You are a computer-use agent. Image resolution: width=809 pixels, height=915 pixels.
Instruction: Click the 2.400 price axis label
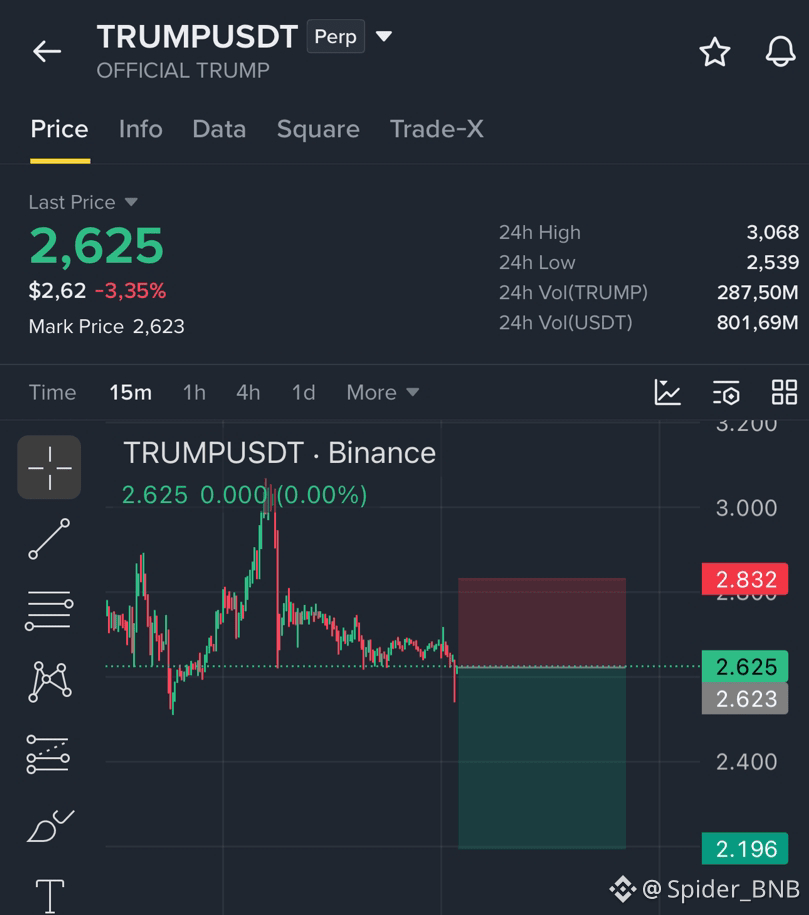(747, 762)
